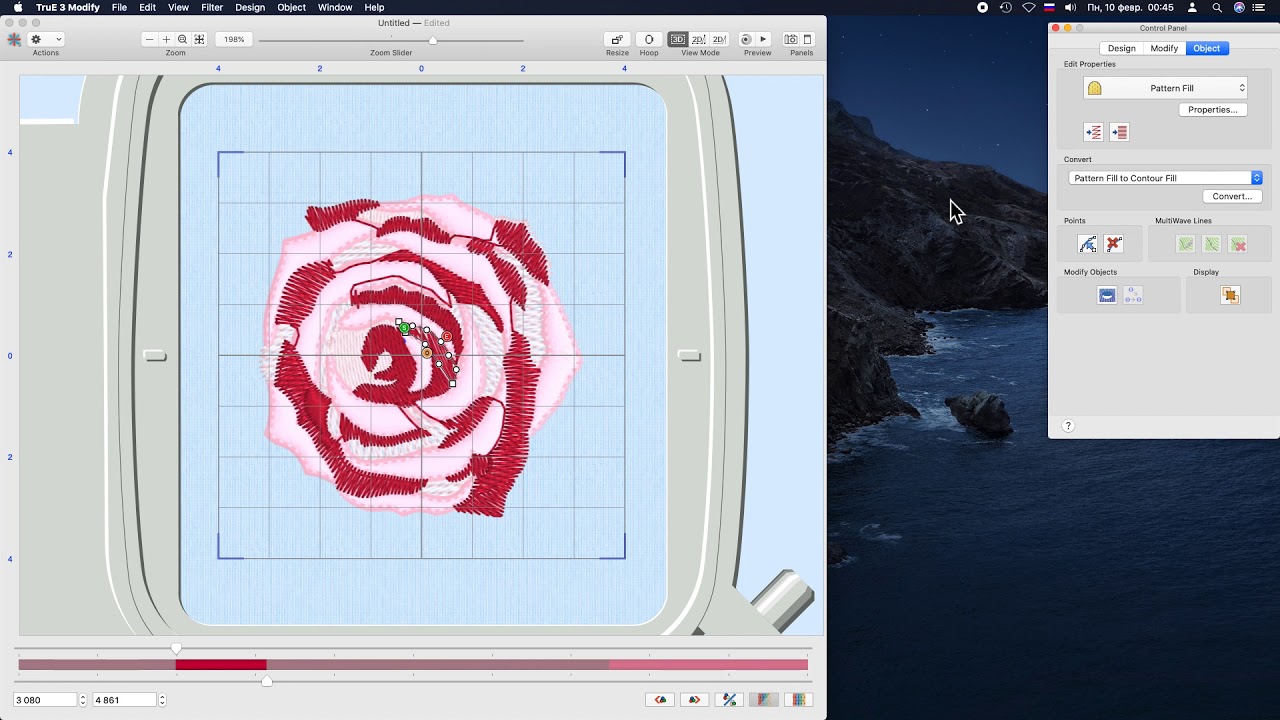Image resolution: width=1280 pixels, height=720 pixels.
Task: Click the previous color block icon
Action: click(659, 700)
